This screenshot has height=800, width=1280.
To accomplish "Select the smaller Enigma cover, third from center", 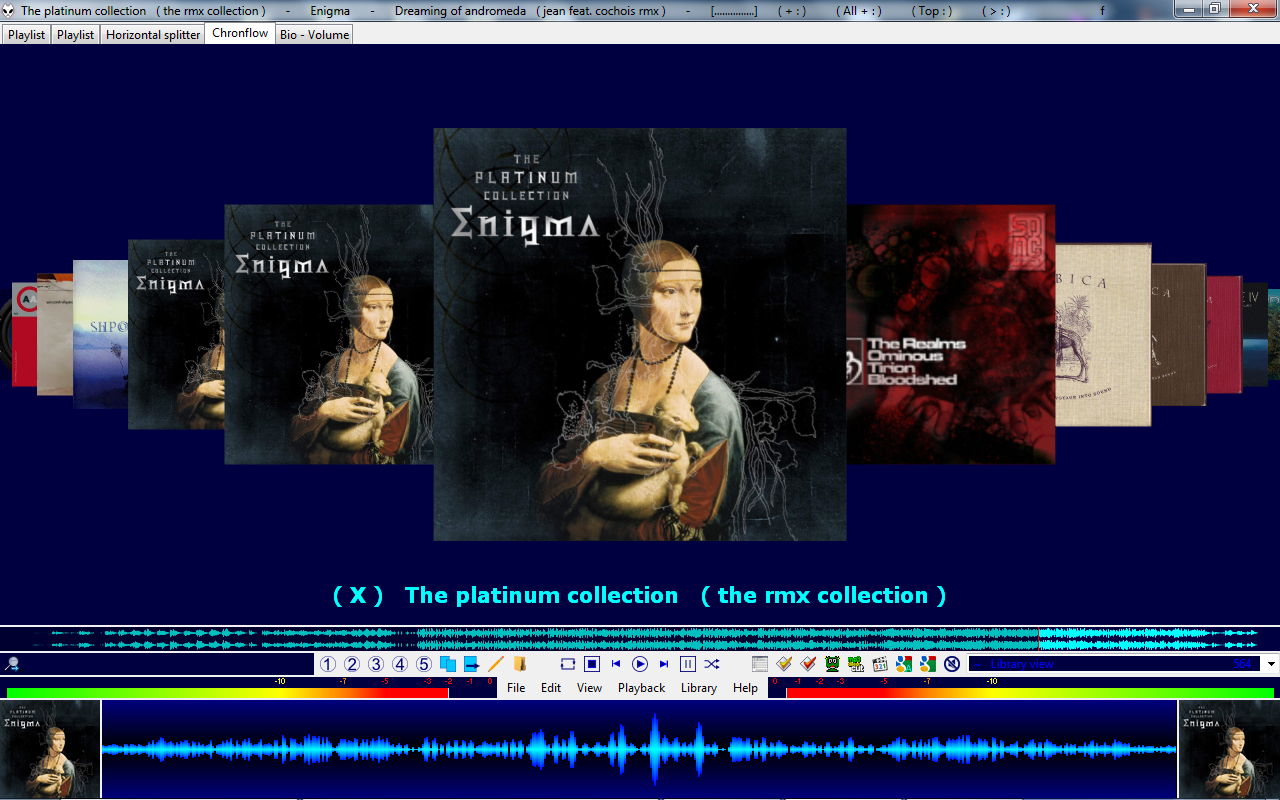I will pos(176,335).
